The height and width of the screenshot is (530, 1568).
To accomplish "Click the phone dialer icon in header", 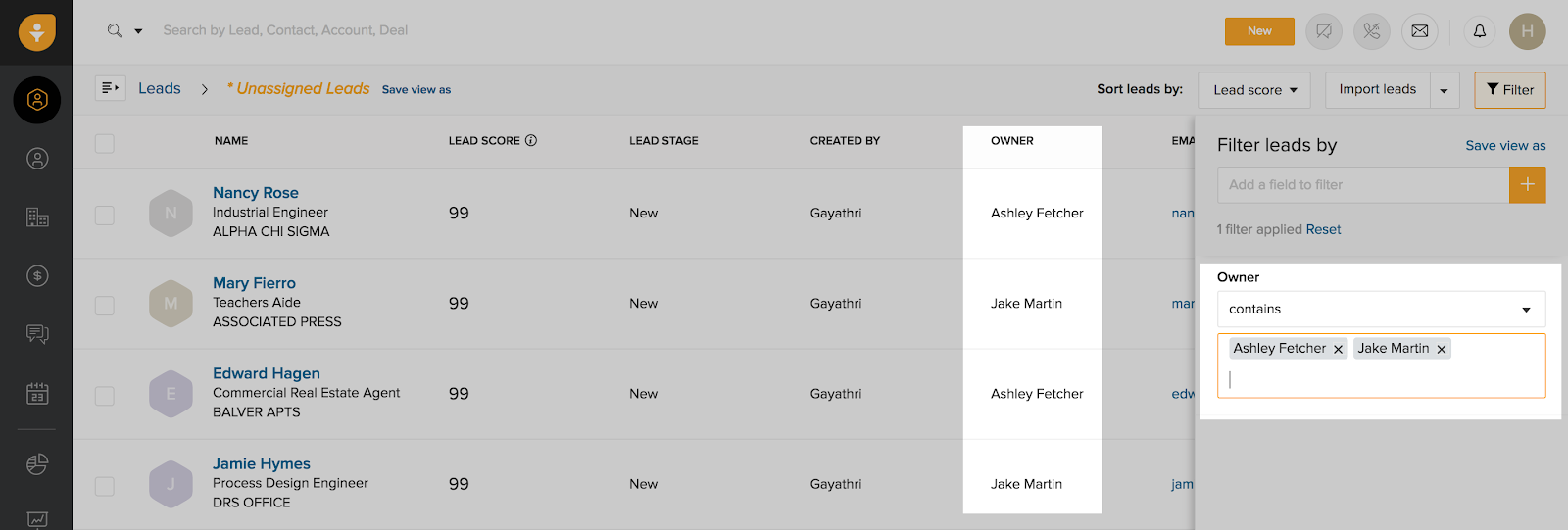I will click(x=1372, y=31).
